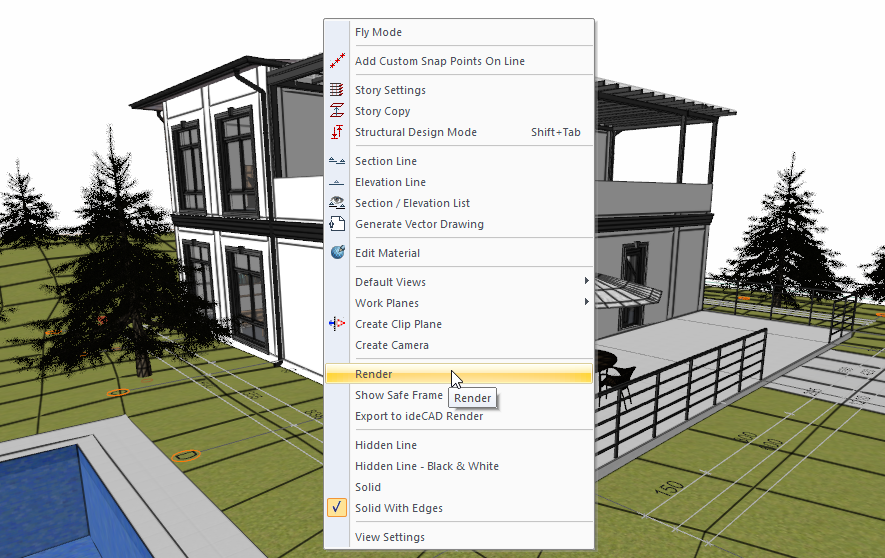Viewport: 885px width, 558px height.
Task: Click the Section / Elevation List eye icon
Action: 337,203
